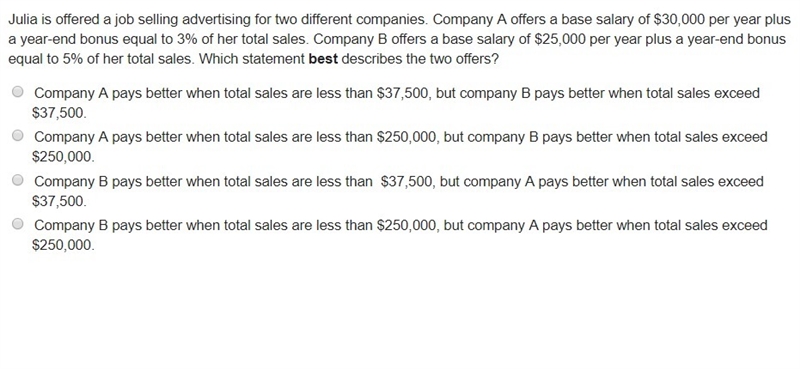Click 'Which statement' phrase in the question
Screen dimensions: 800x369
(252, 59)
